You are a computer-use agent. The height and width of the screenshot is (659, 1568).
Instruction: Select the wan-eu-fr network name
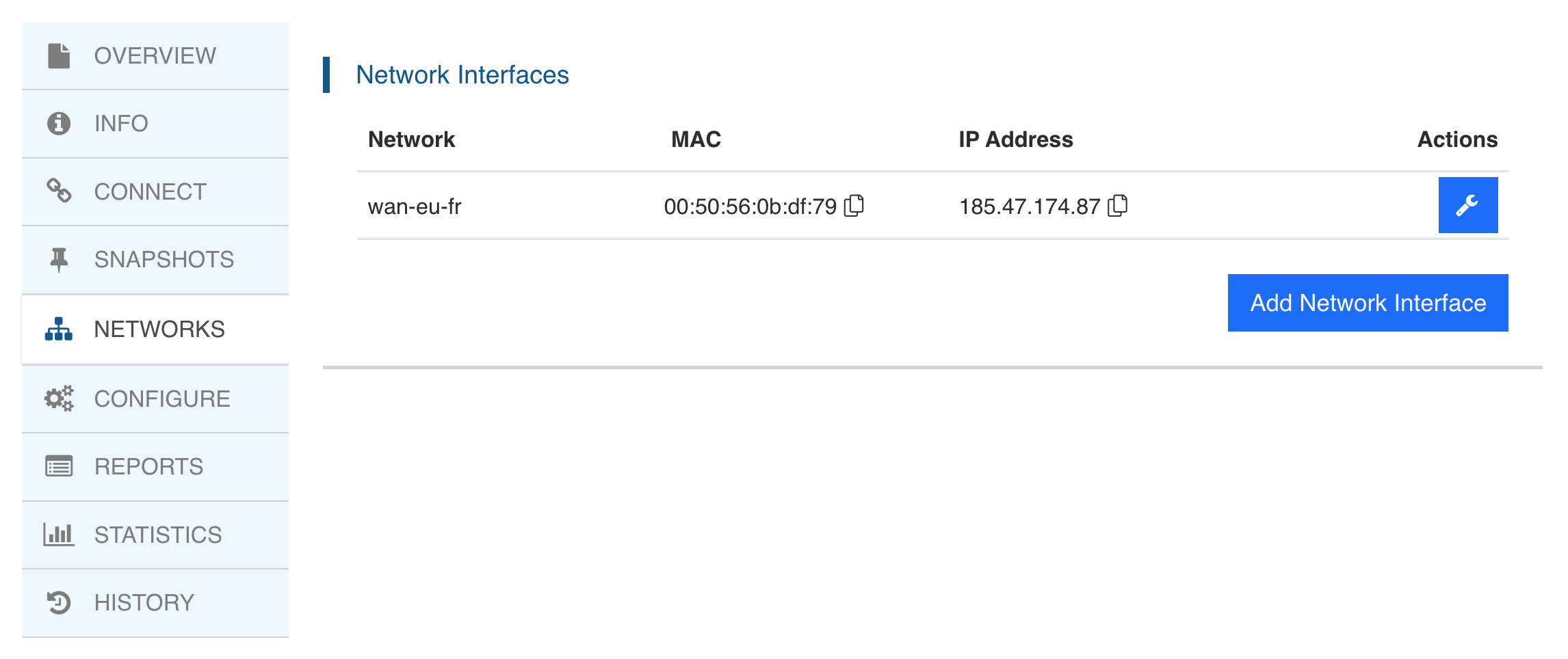pos(415,206)
